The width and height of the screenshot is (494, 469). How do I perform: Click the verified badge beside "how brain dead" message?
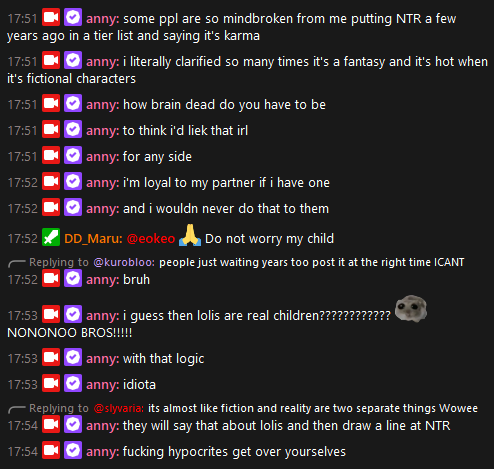point(73,103)
